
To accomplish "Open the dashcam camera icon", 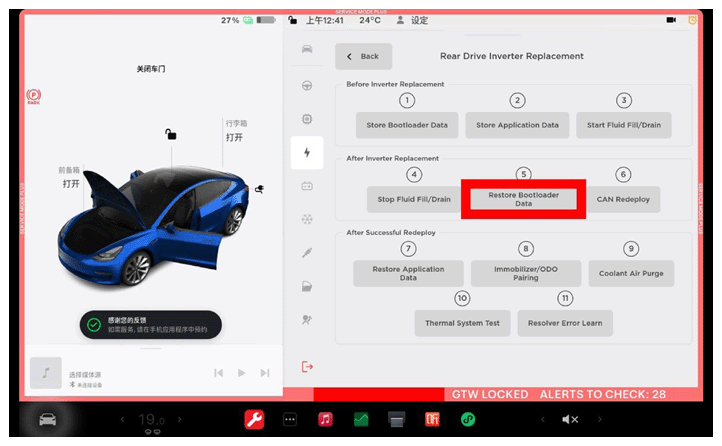I will 671,20.
